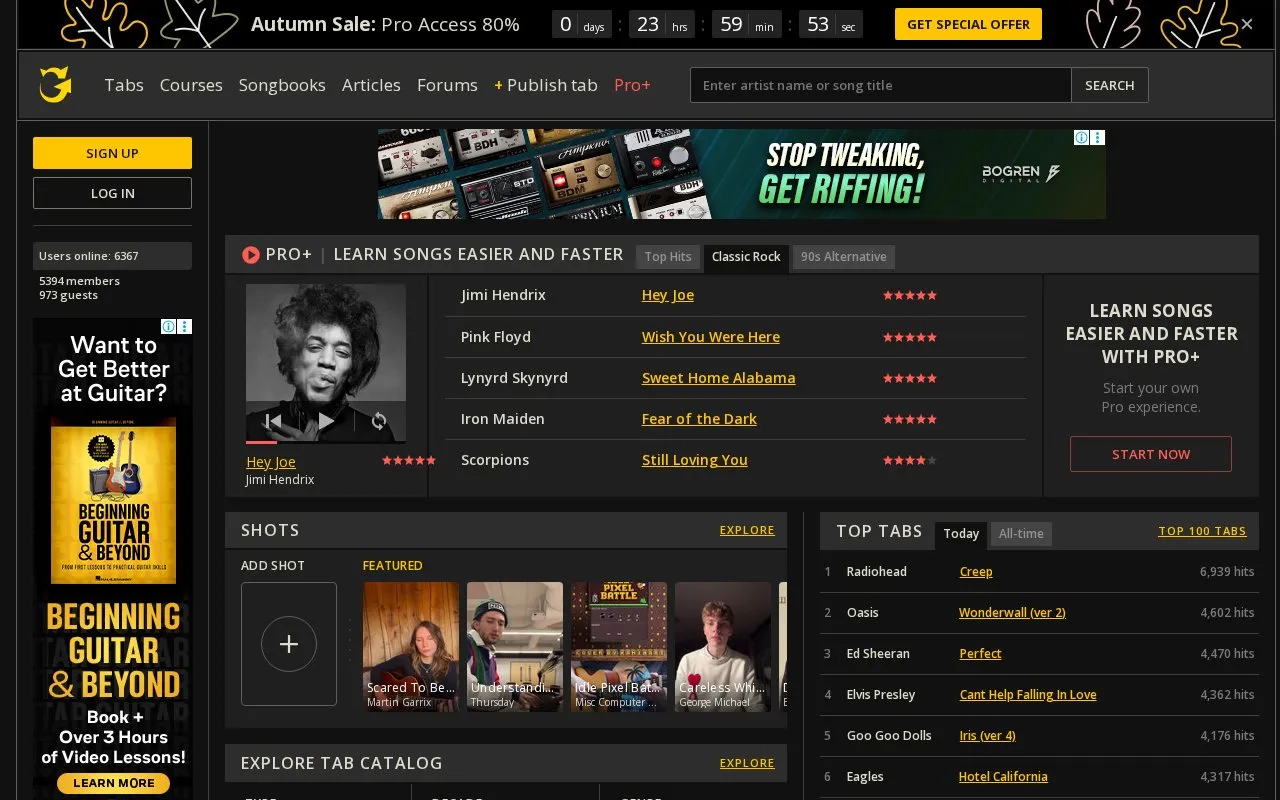
Task: Click the SIGN UP button
Action: 112,153
